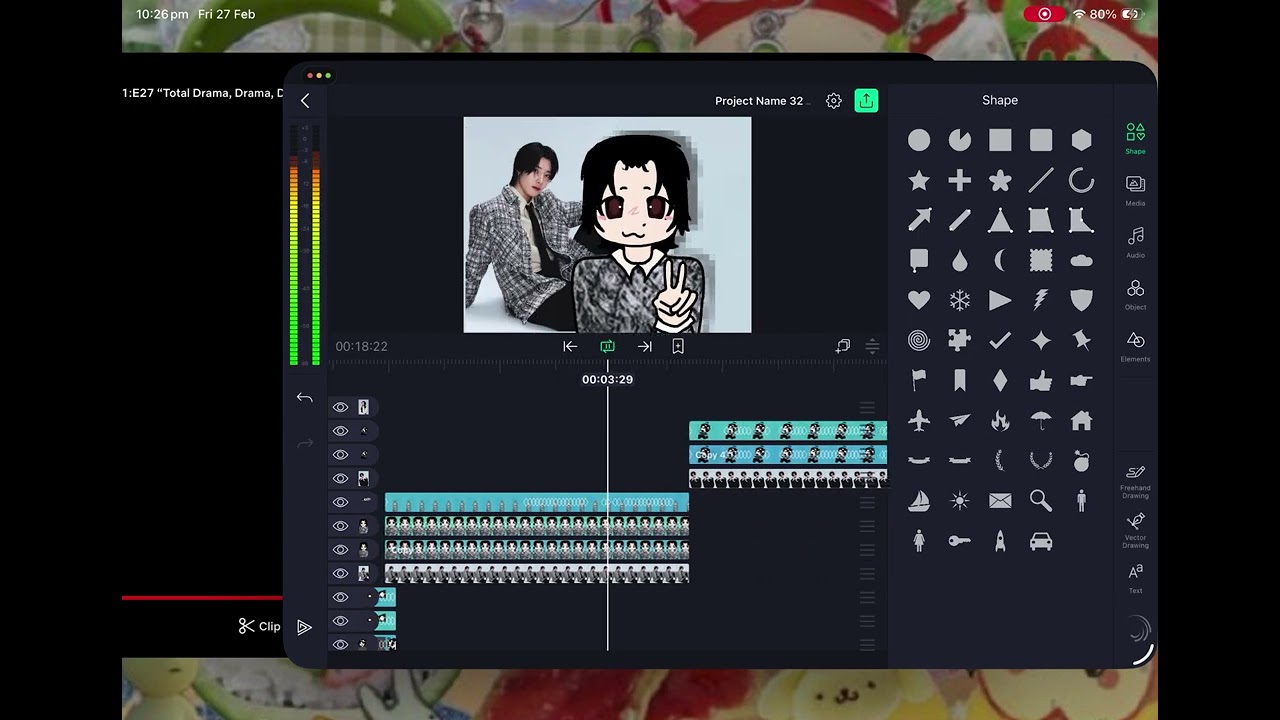Insert the heart shape

(x=919, y=300)
